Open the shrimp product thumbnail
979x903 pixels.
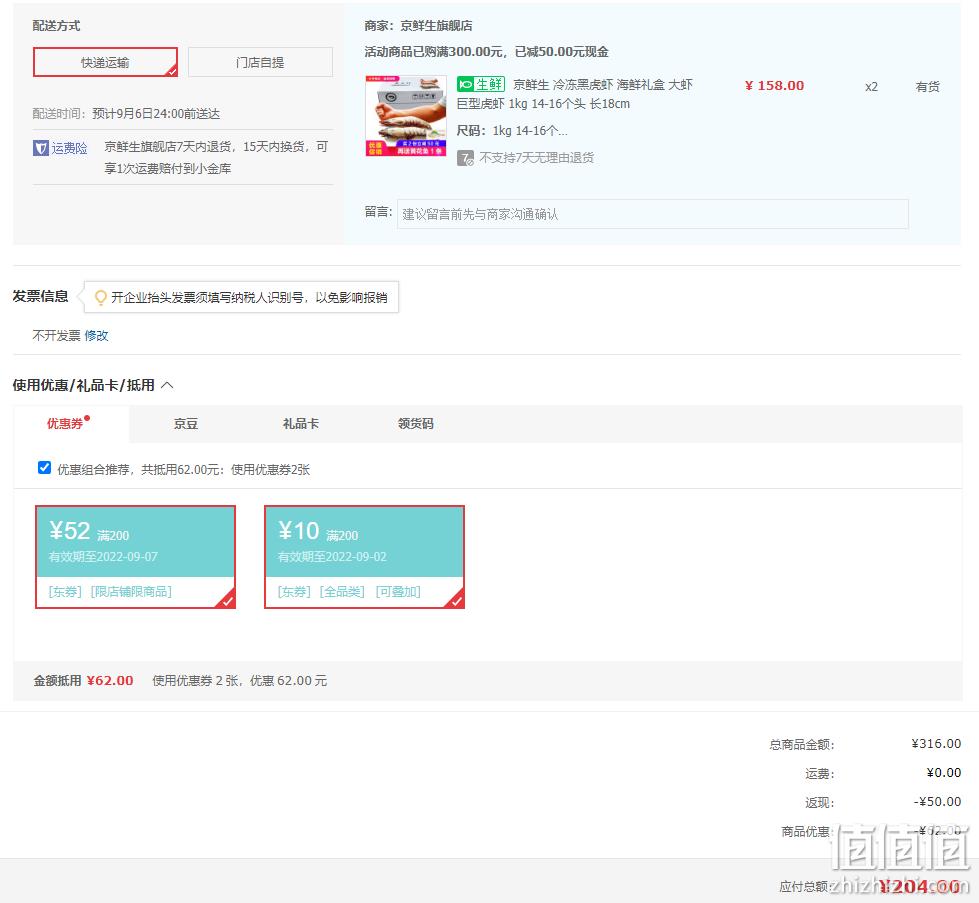(x=406, y=116)
